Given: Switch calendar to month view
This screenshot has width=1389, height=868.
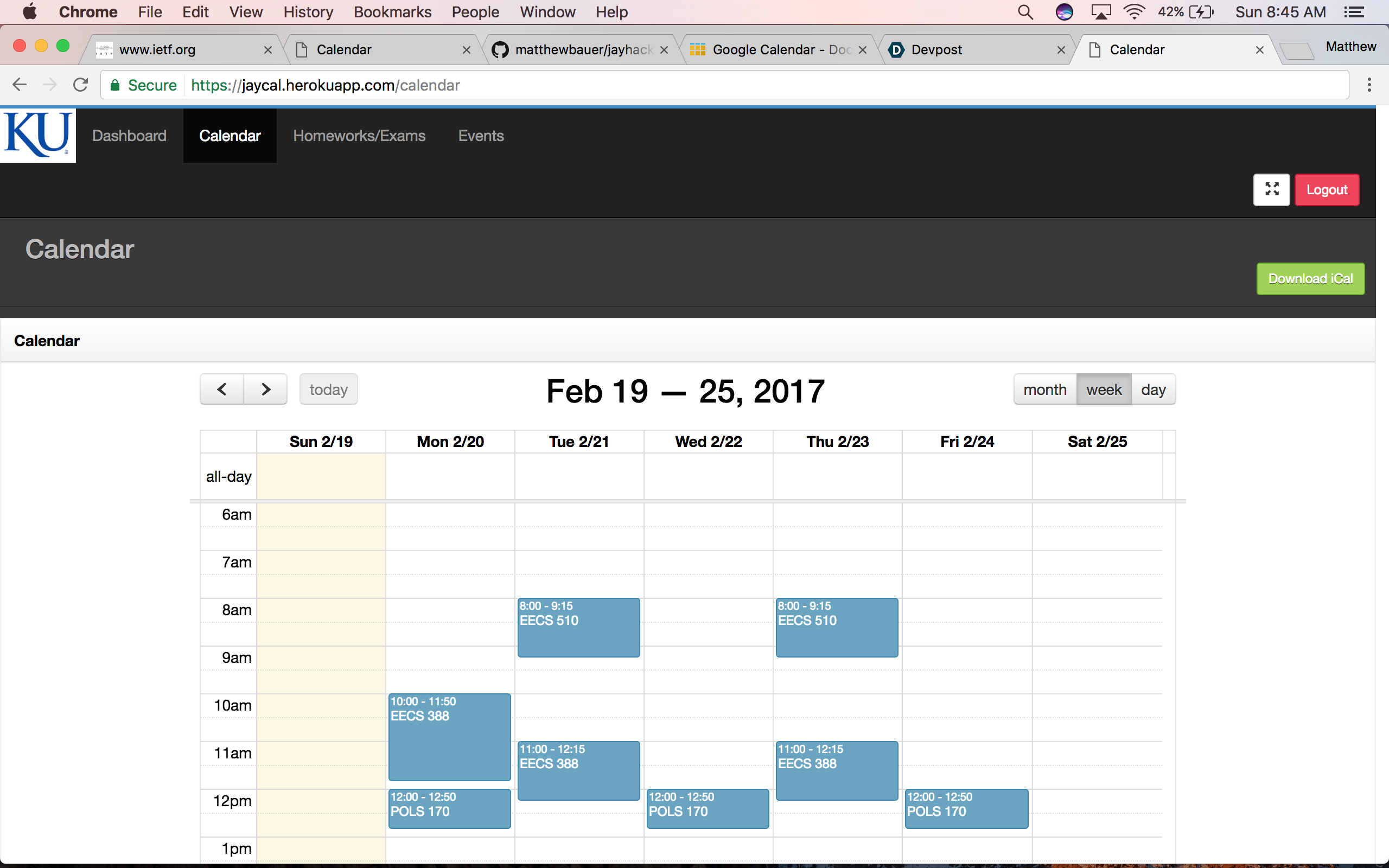Looking at the screenshot, I should click(x=1044, y=389).
